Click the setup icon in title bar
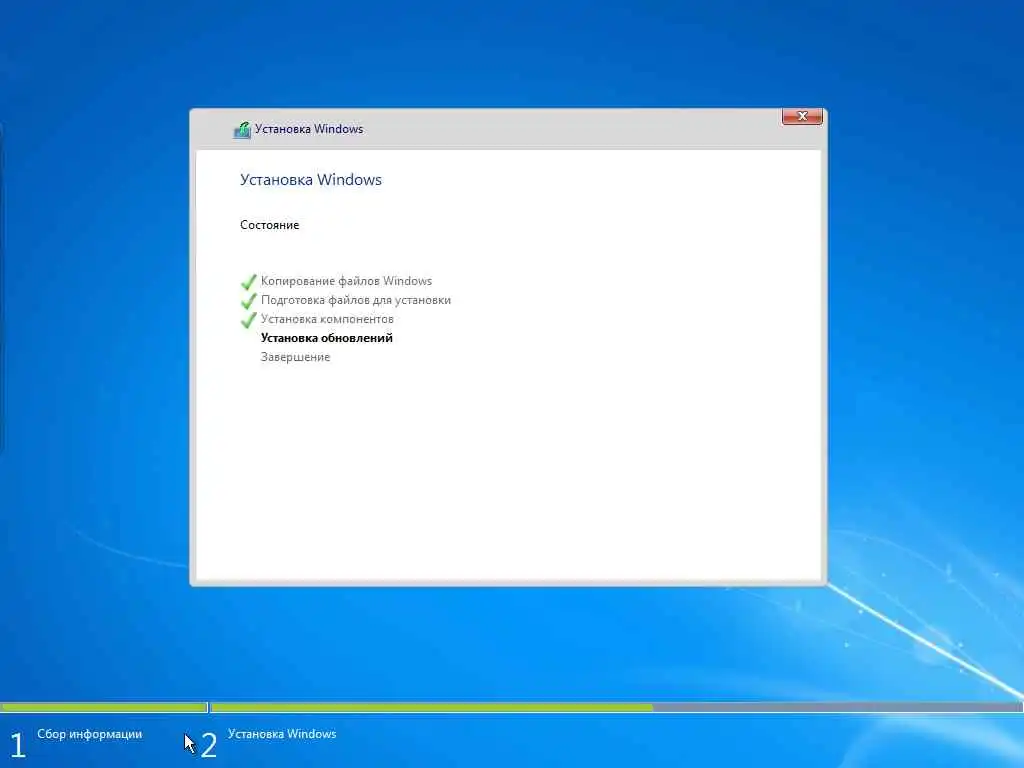The height and width of the screenshot is (768, 1024). coord(242,130)
